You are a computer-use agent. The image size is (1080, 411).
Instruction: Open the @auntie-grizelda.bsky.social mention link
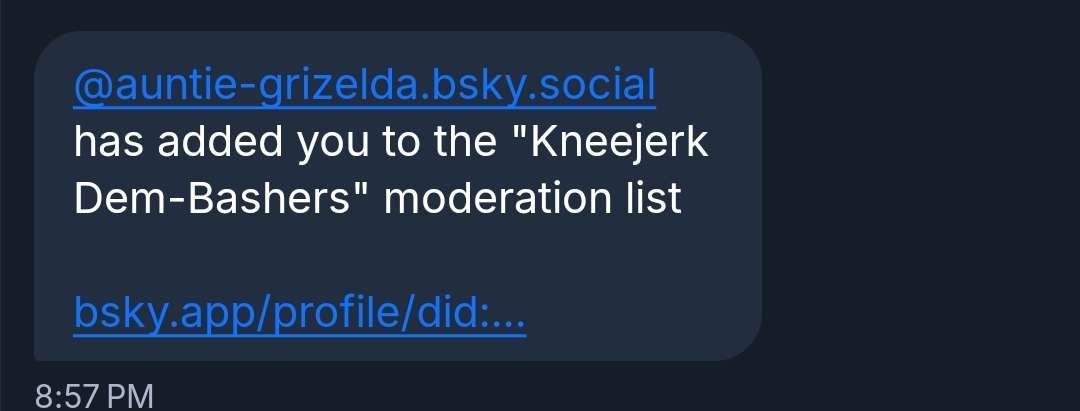pyautogui.click(x=364, y=87)
